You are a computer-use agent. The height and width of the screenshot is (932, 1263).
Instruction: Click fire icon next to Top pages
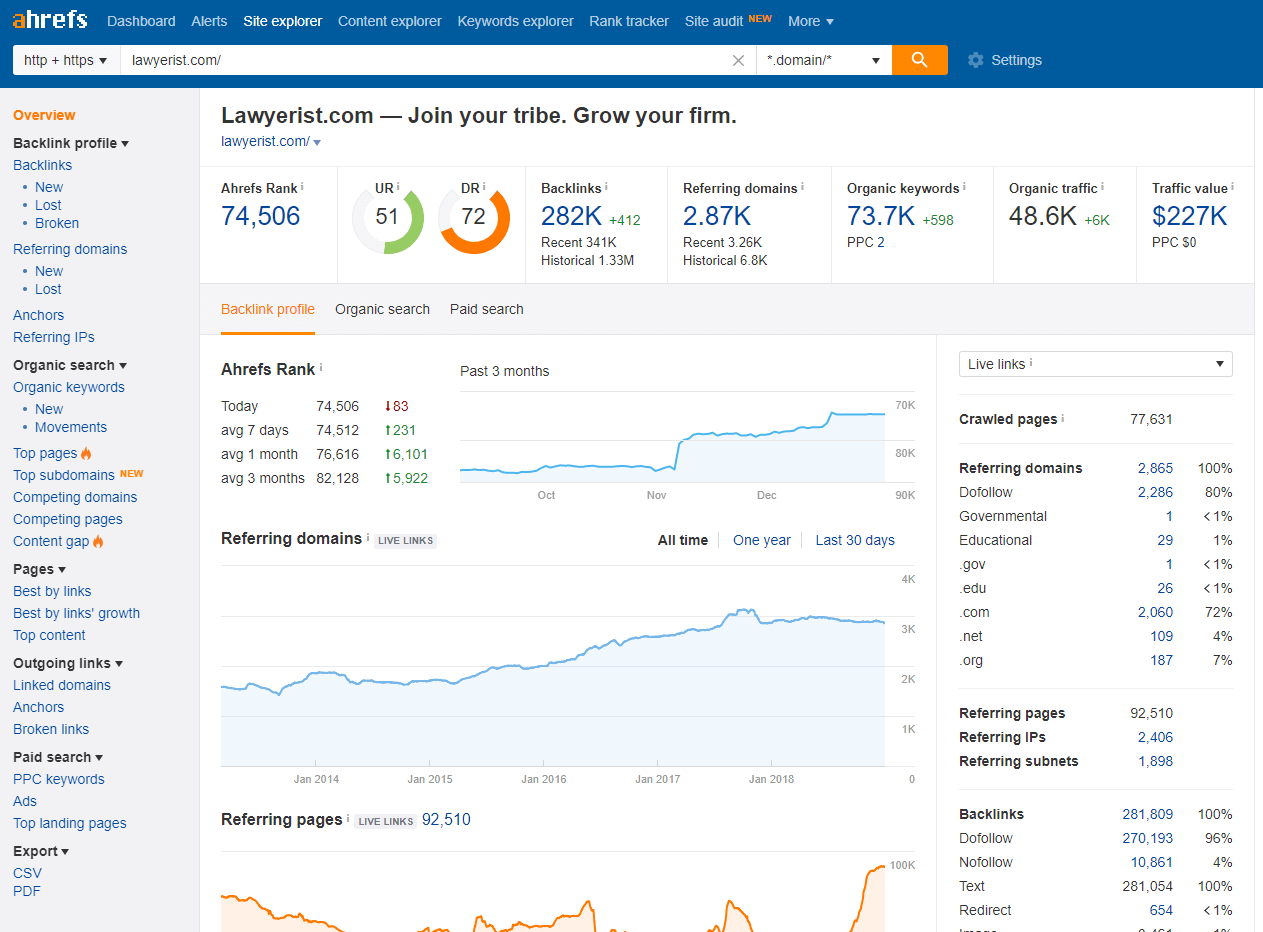[x=86, y=453]
